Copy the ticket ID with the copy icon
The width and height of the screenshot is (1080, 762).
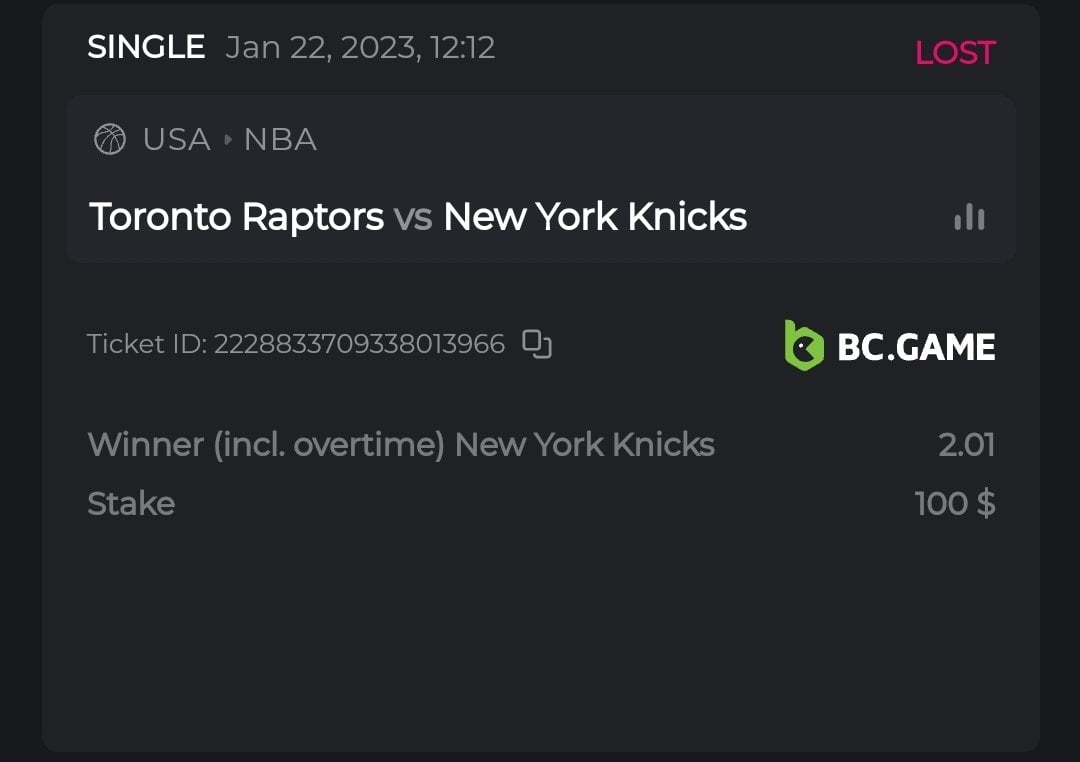(537, 344)
